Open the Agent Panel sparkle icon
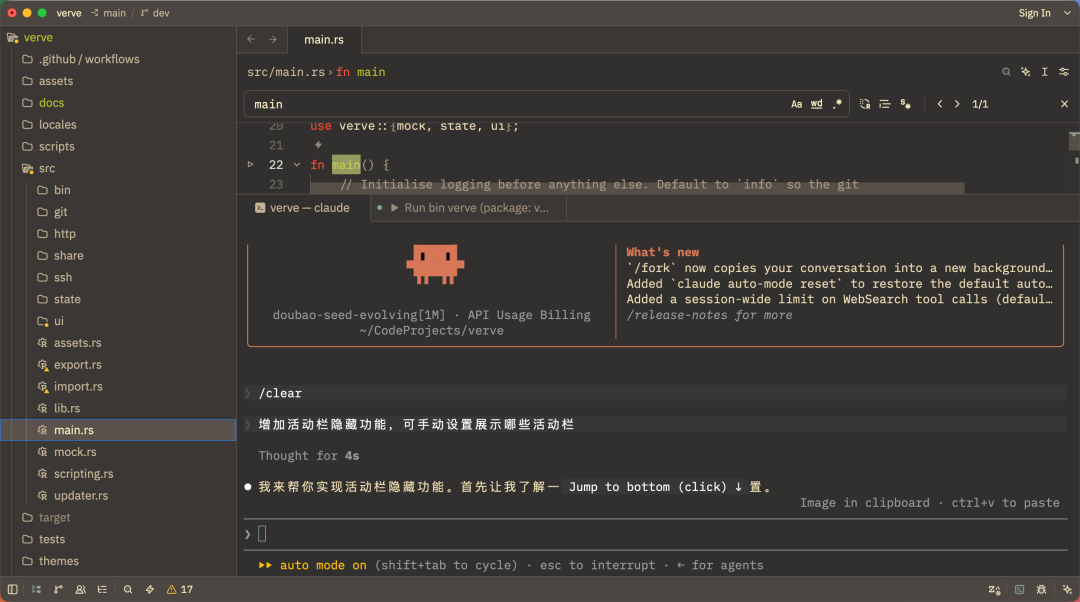Viewport: 1080px width, 602px height. [x=1067, y=590]
